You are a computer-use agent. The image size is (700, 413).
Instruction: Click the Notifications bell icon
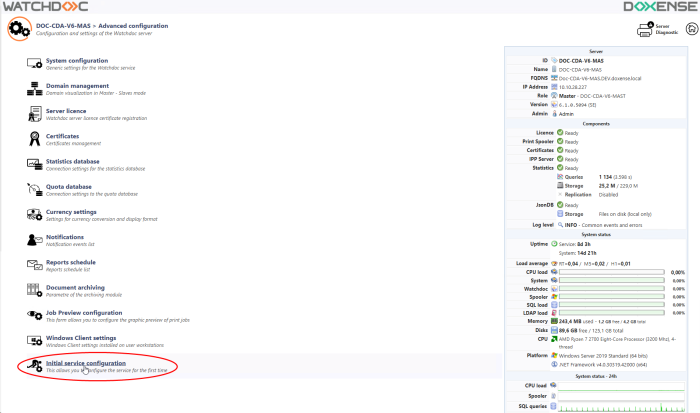33,240
